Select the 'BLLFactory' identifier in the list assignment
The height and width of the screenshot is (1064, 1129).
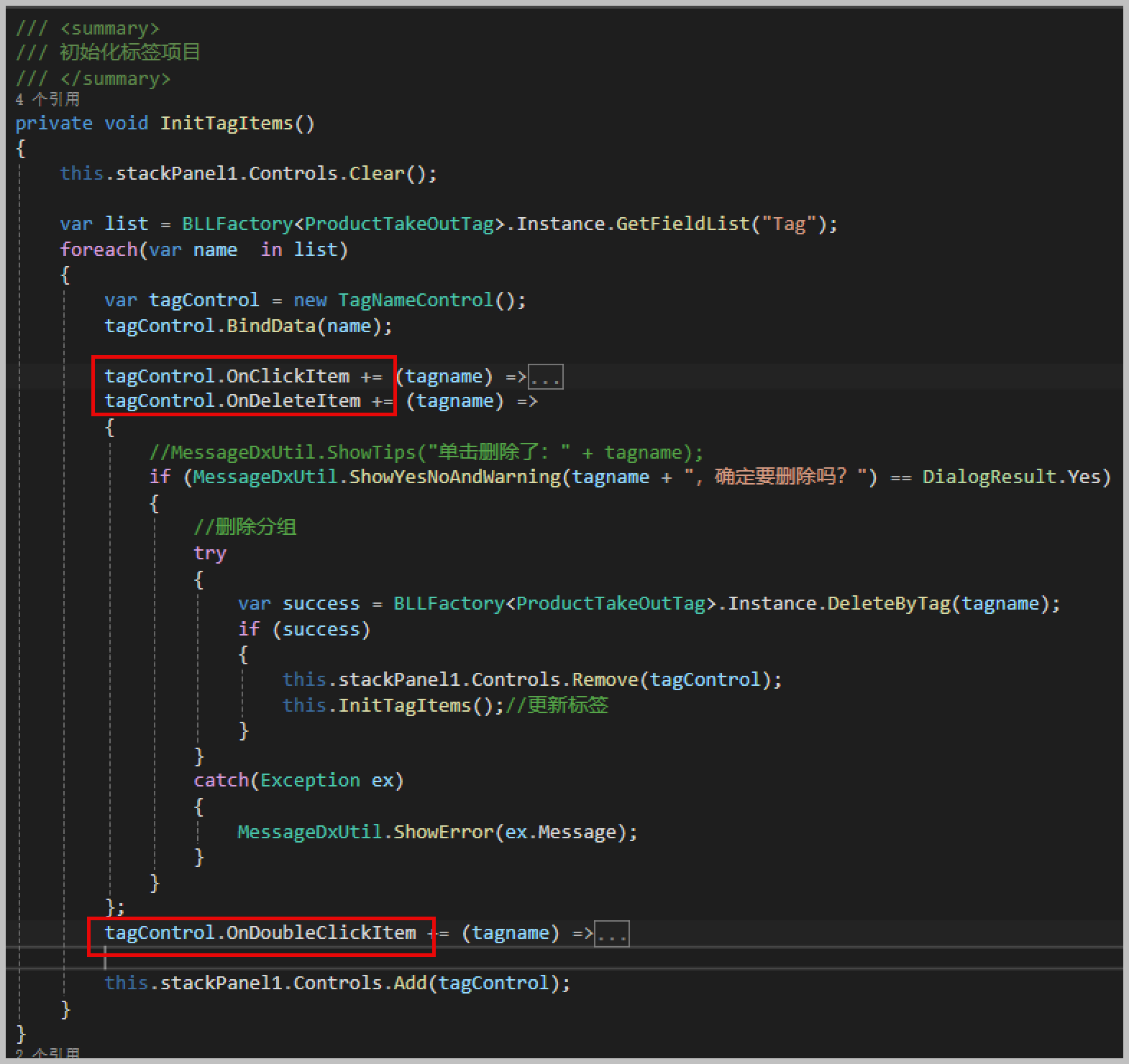point(237,224)
